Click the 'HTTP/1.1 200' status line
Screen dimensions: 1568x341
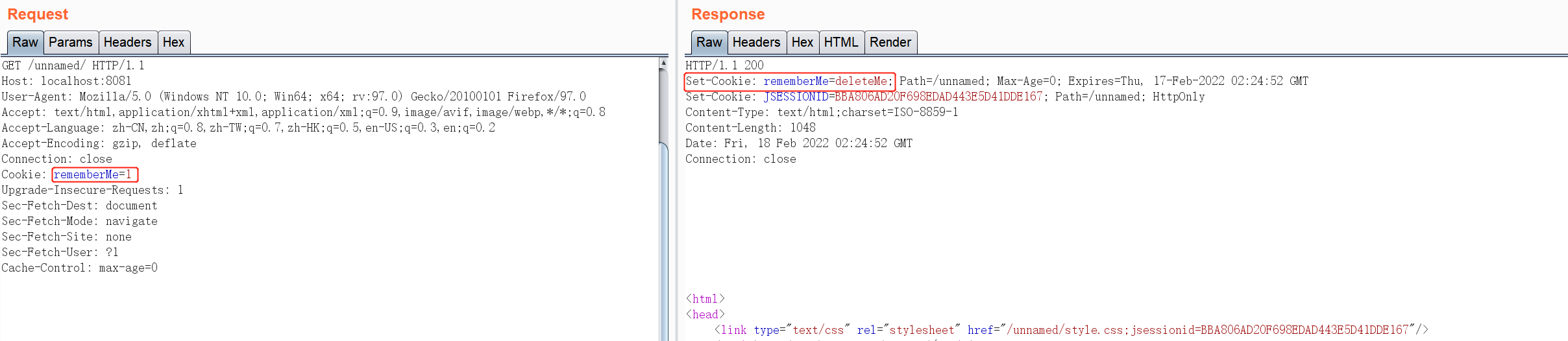tap(725, 65)
